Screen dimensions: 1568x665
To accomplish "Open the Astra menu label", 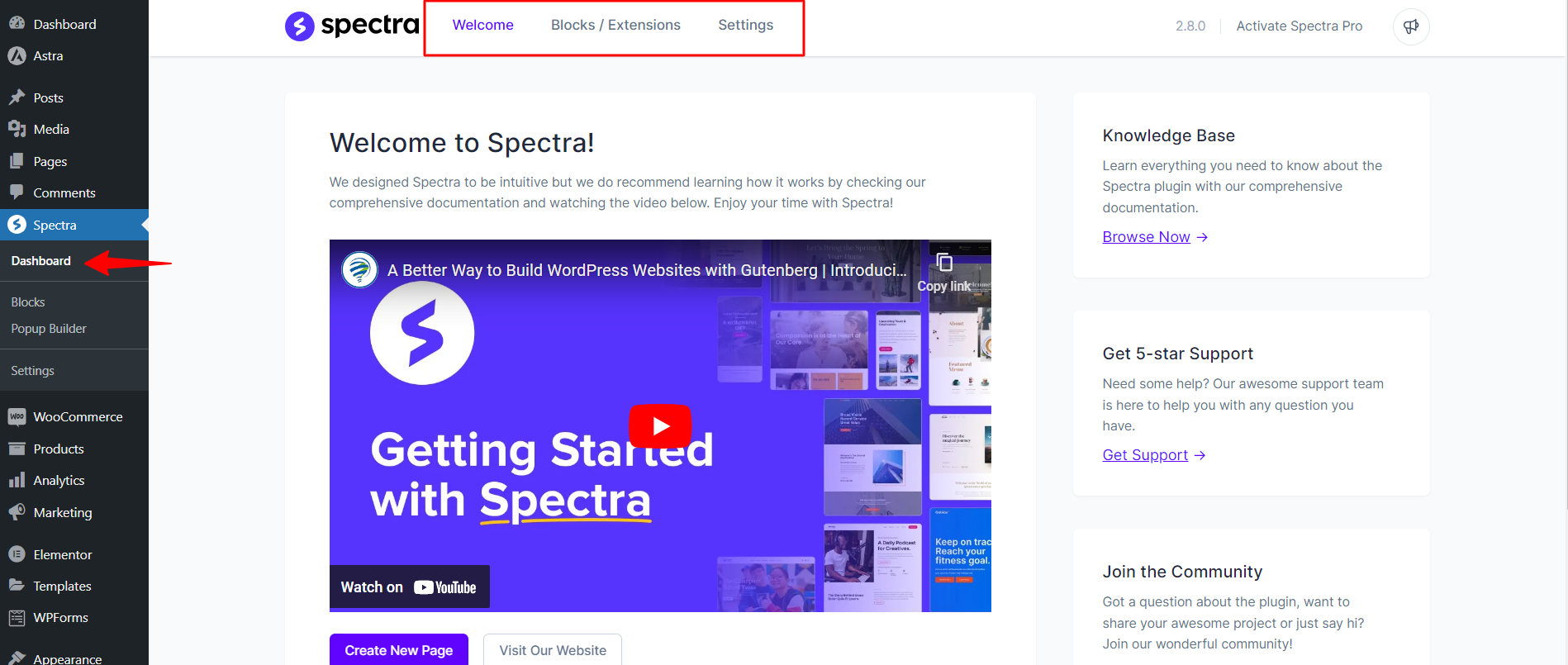I will [48, 55].
